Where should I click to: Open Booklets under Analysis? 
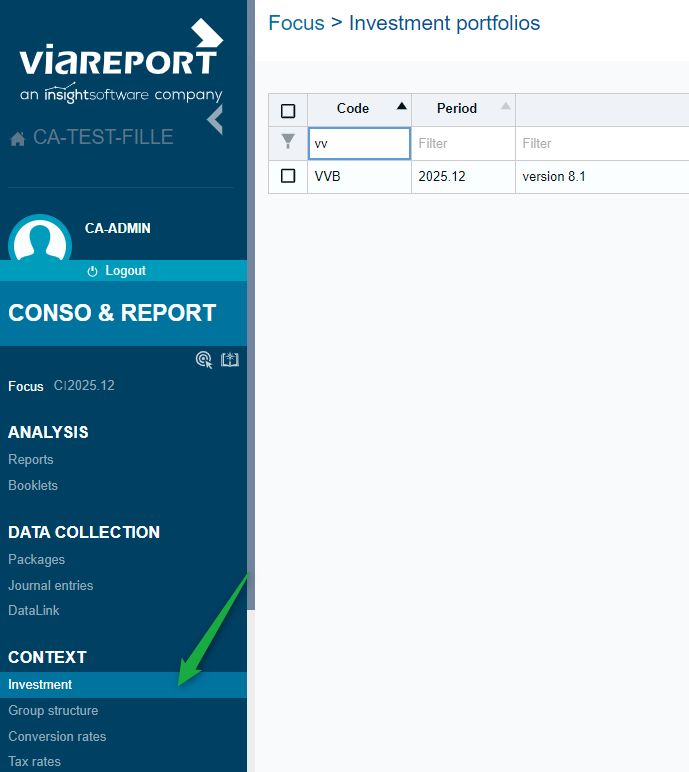click(33, 485)
